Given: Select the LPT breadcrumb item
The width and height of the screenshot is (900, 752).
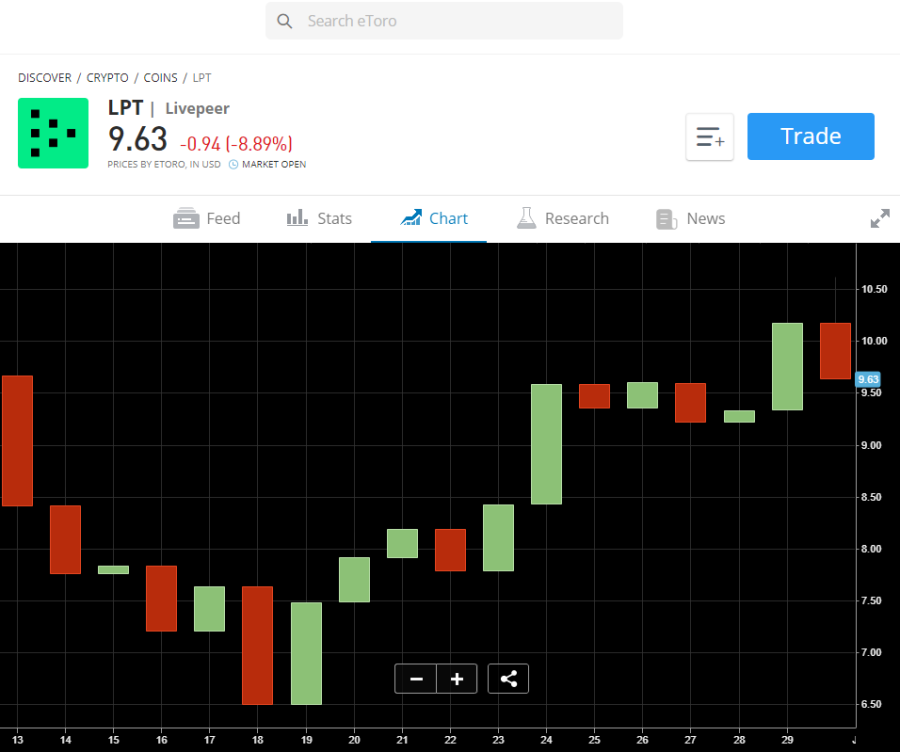Looking at the screenshot, I should click(x=201, y=77).
